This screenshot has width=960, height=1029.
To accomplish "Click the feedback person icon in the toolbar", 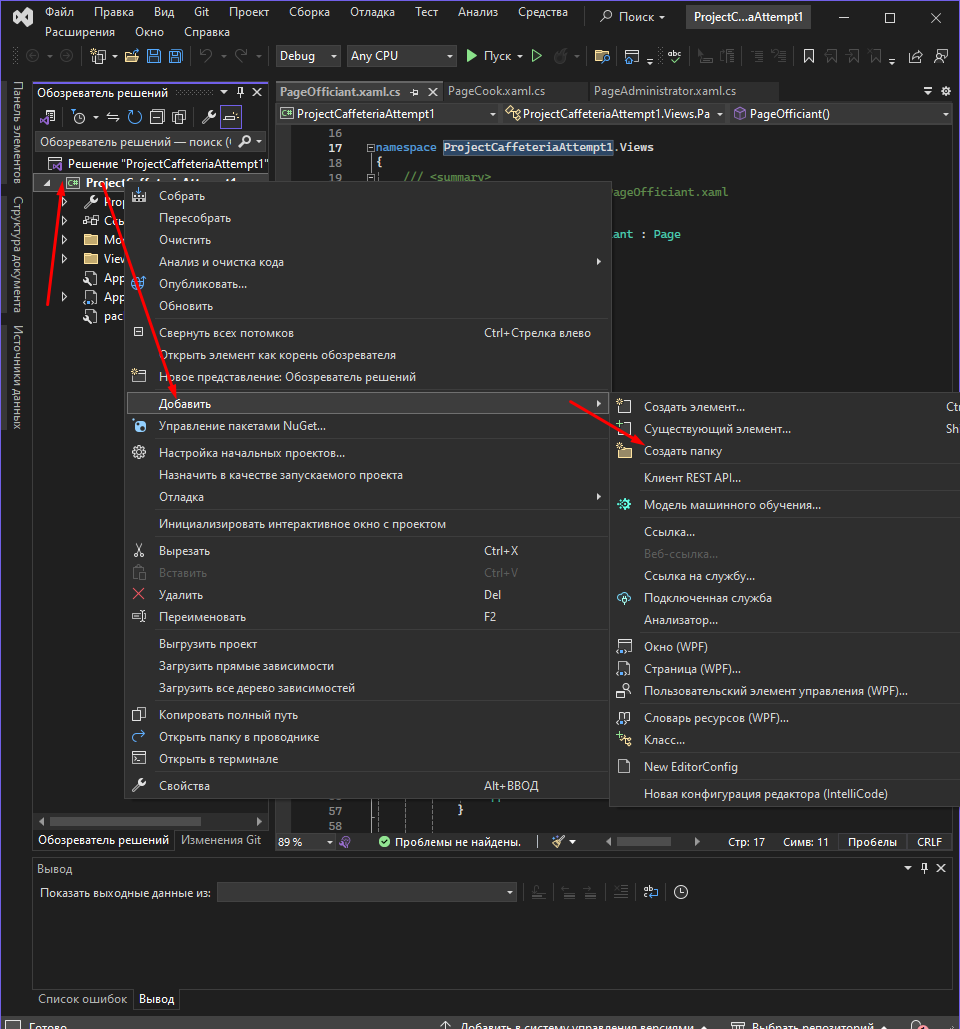I will [941, 56].
